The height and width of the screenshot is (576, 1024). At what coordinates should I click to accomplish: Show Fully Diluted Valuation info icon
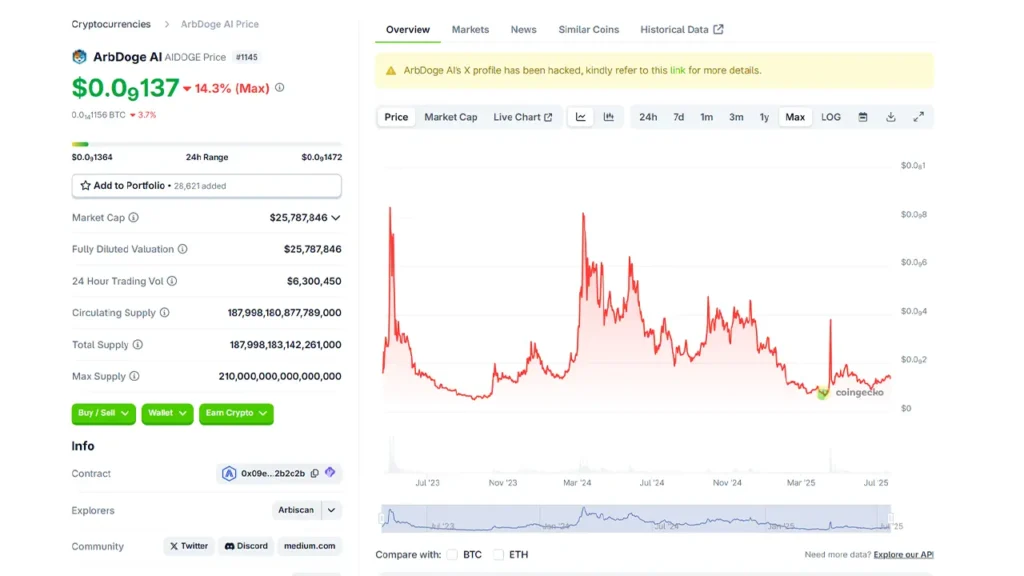click(183, 249)
